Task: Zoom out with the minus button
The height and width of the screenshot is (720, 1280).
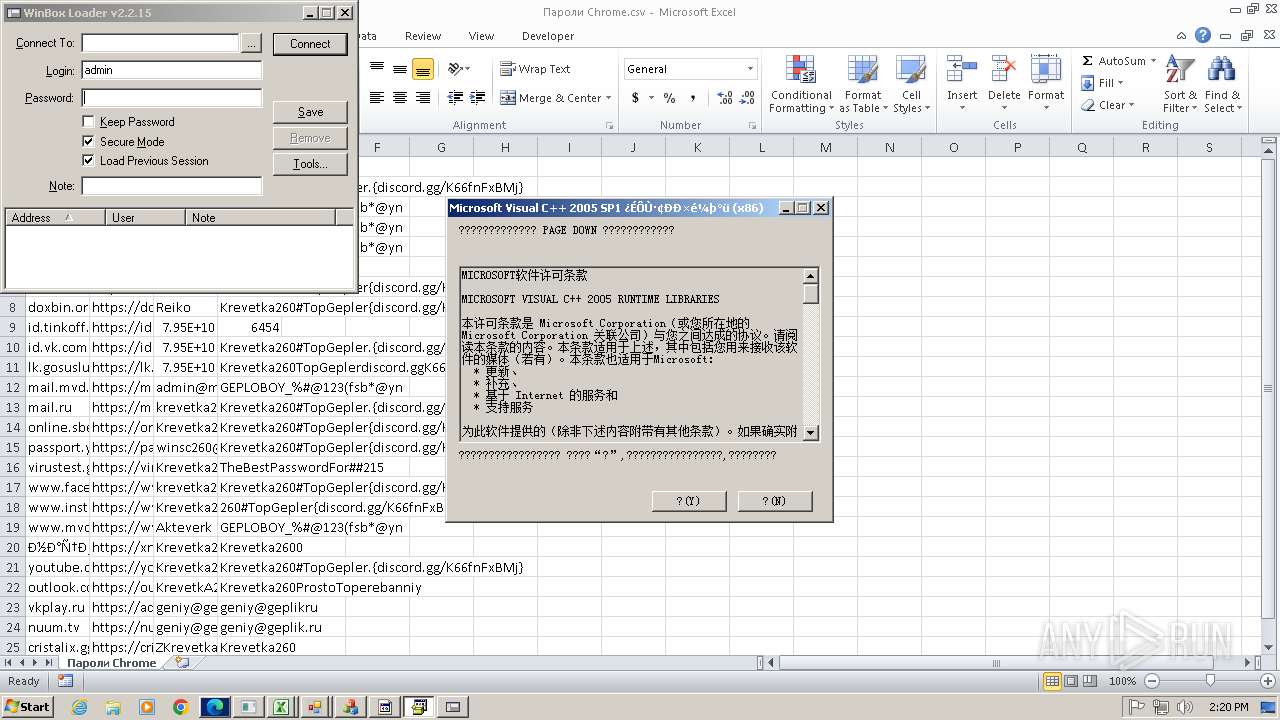Action: pos(1151,681)
